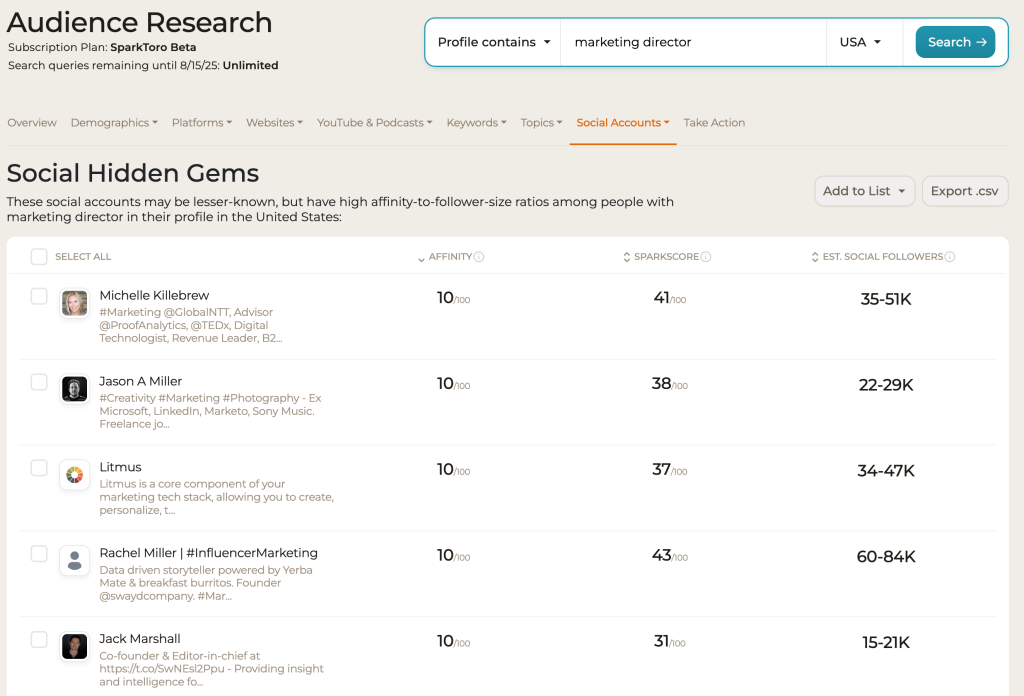The width and height of the screenshot is (1024, 696).
Task: Tick the Rachel Miller row checkbox
Action: (x=39, y=554)
